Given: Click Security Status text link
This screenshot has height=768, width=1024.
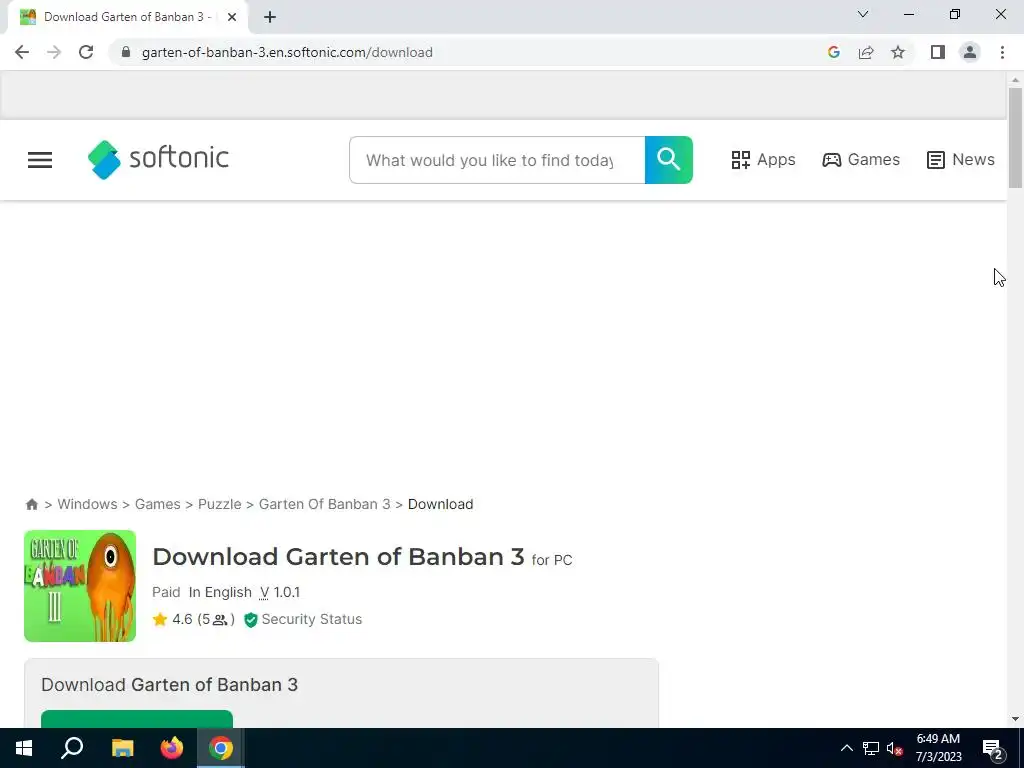Looking at the screenshot, I should [x=312, y=619].
